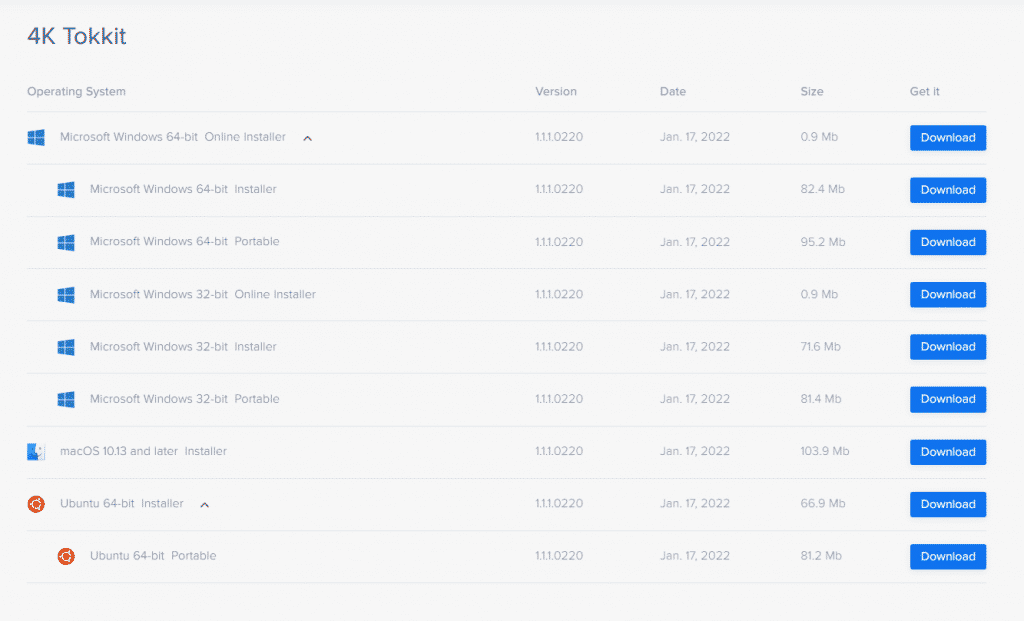
Task: Select 'Ubuntu 64-bit Installer' label
Action: pos(121,503)
